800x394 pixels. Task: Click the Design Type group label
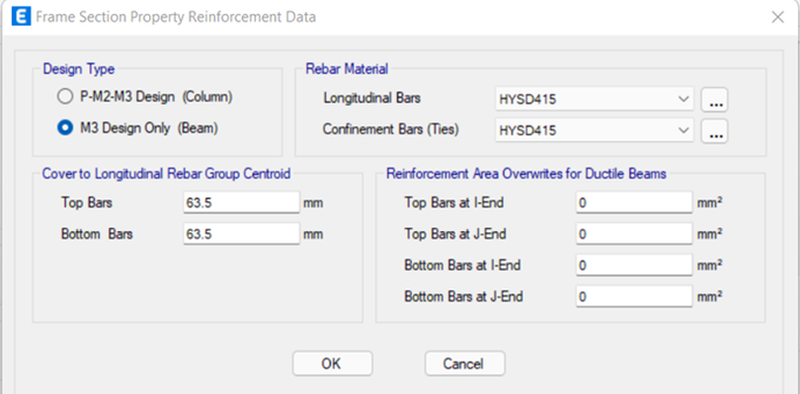coord(79,69)
